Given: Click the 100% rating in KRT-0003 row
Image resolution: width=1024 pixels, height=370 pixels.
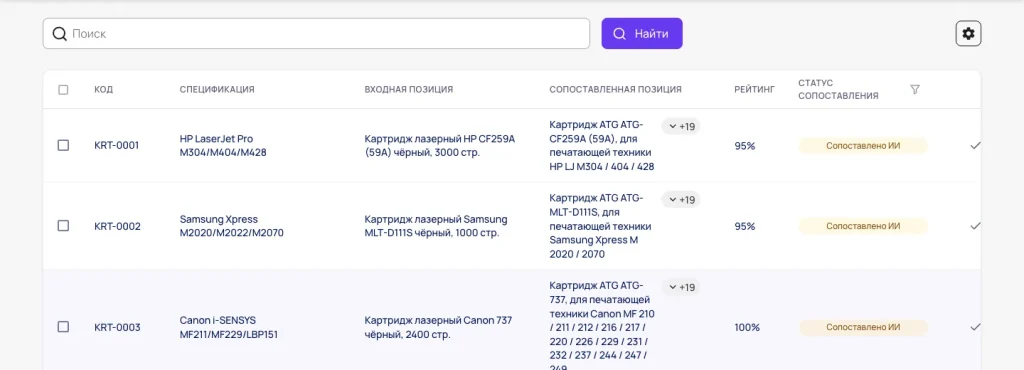Looking at the screenshot, I should (747, 327).
